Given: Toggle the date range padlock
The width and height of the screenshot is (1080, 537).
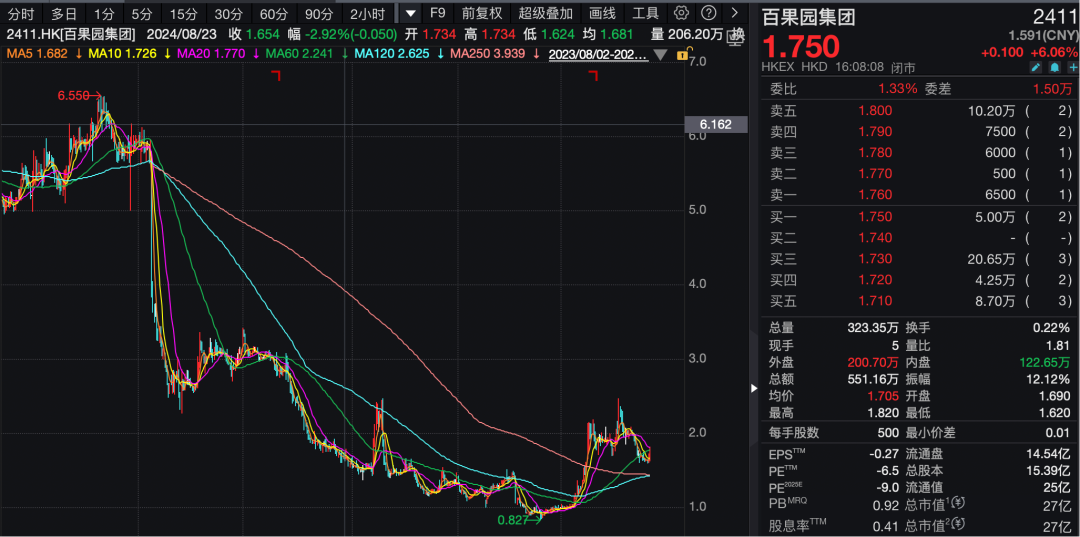Looking at the screenshot, I should (683, 54).
